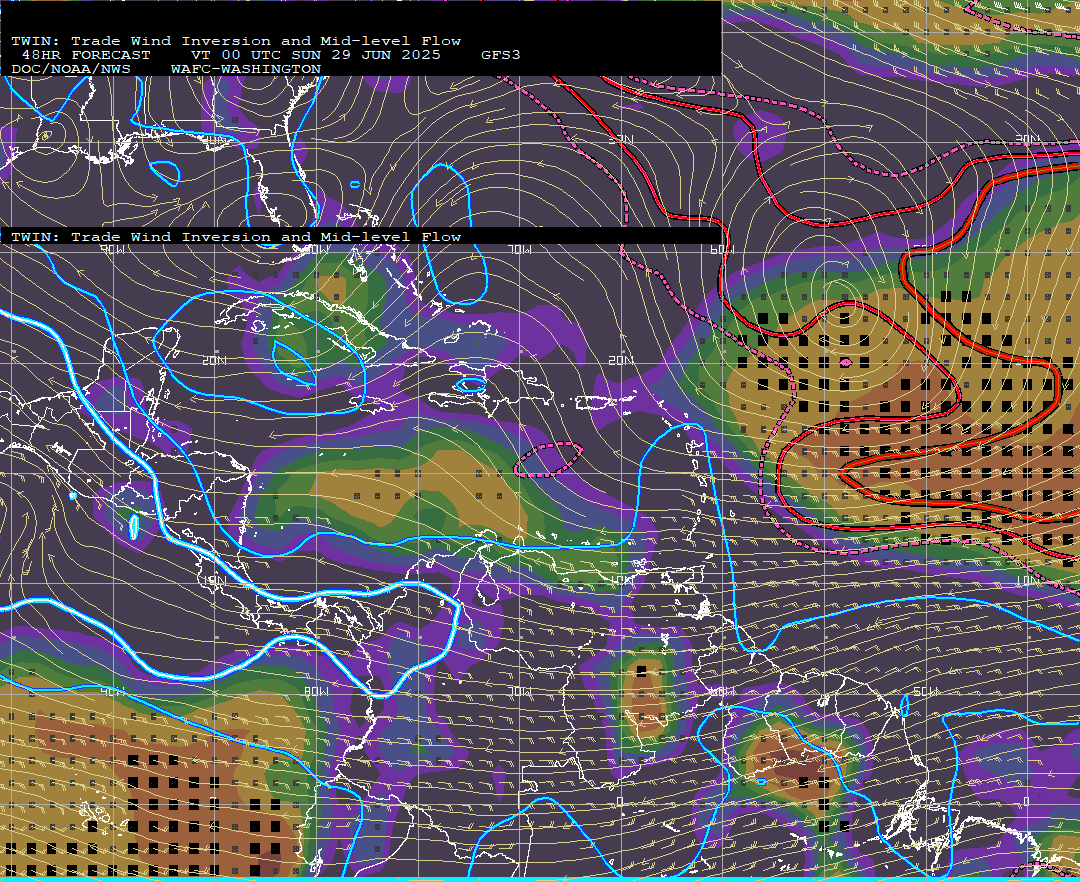The image size is (1080, 882).
Task: Click the '30N' label nearest the red contour lines
Action: coord(621,140)
